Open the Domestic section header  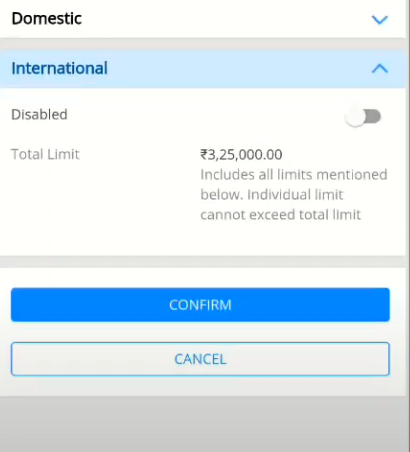tap(203, 19)
